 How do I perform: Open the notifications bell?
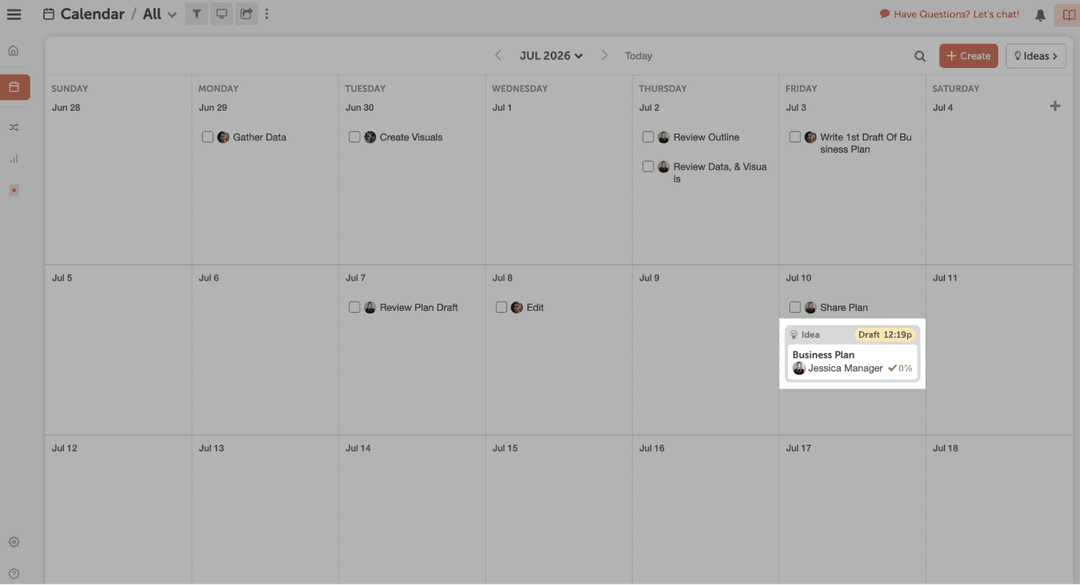coord(1040,15)
